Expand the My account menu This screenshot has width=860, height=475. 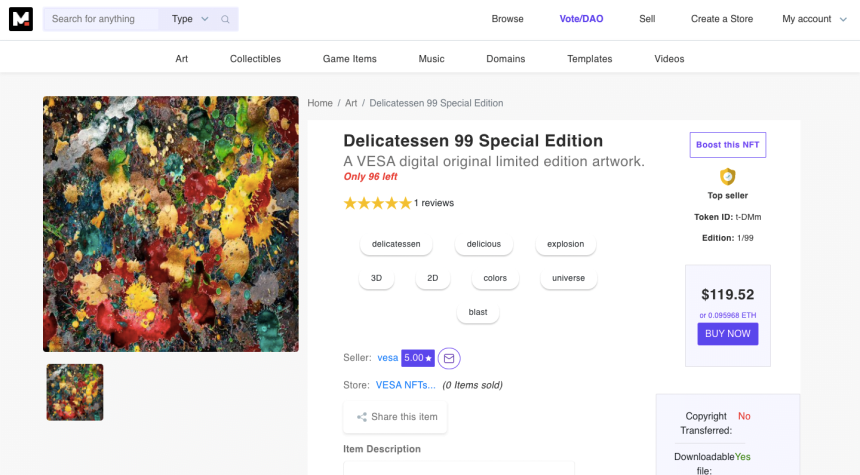(812, 19)
